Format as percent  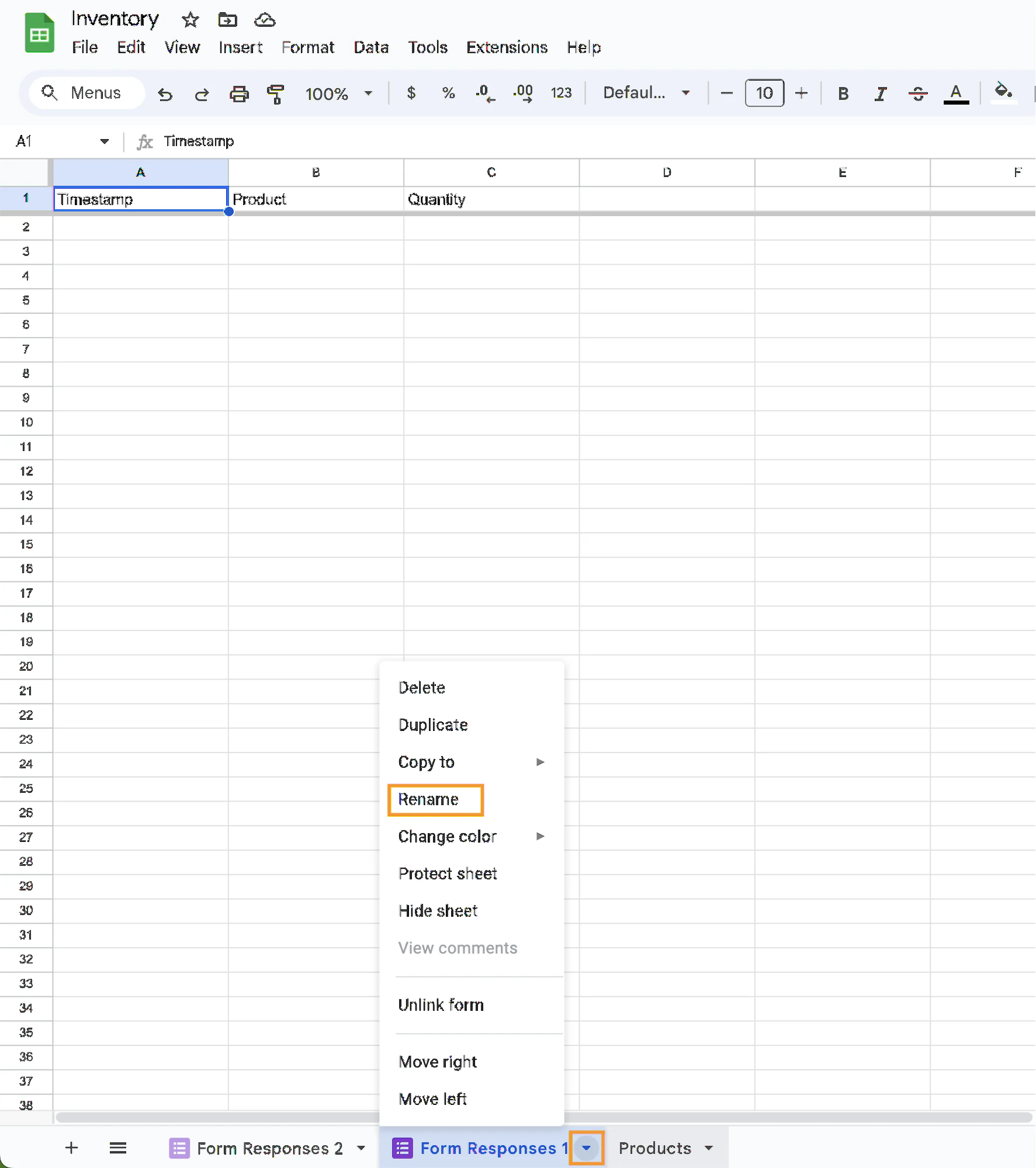448,93
